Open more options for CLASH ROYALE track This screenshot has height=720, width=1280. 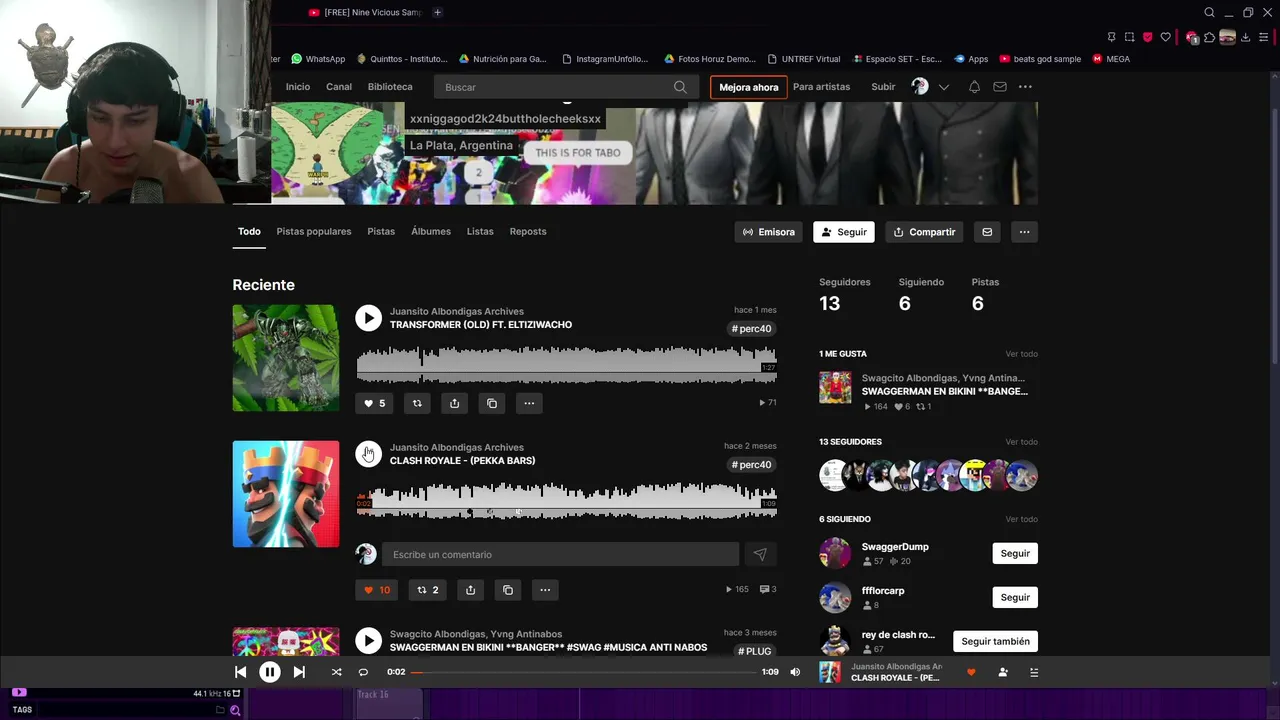pos(545,590)
